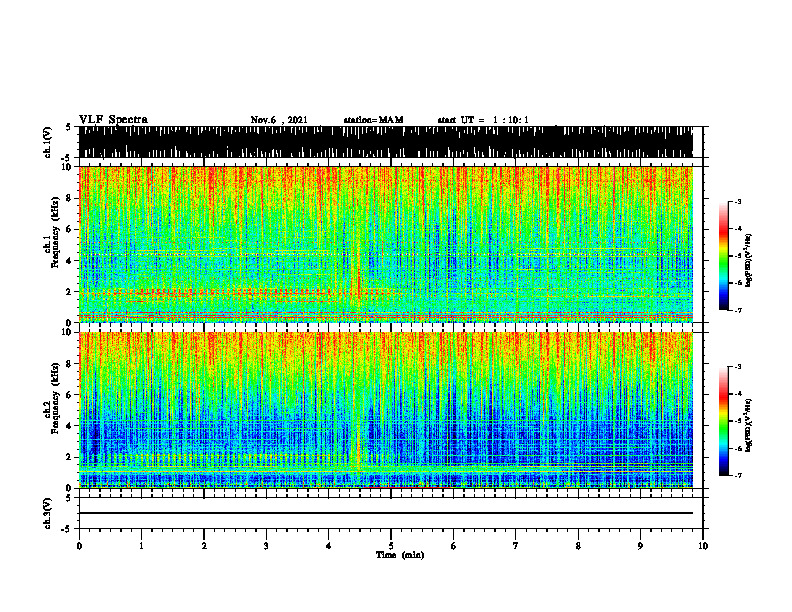Select the date text "Nov.6 , 2021"
792x612 pixels.
coord(279,120)
